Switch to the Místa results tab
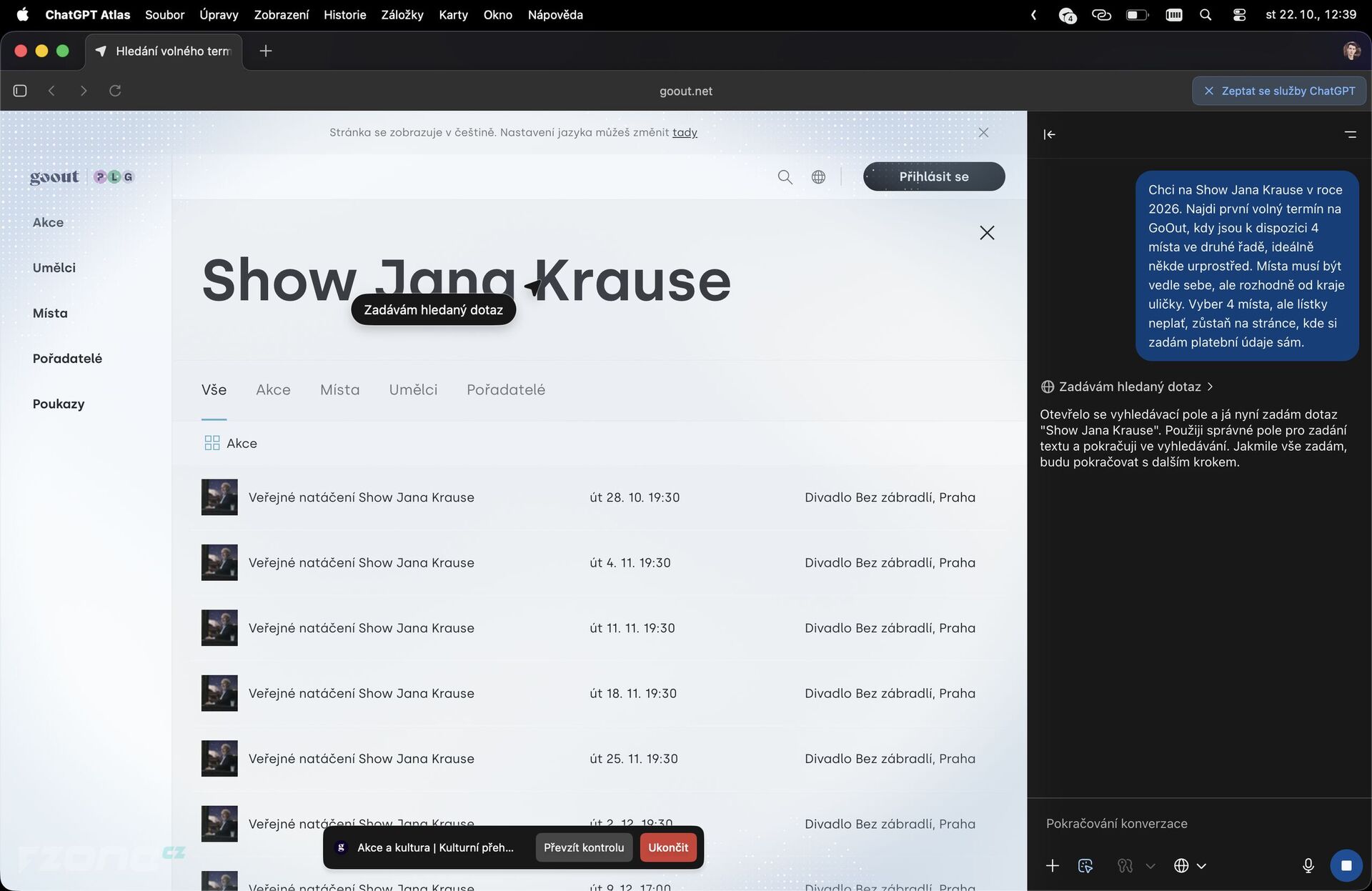 (339, 389)
